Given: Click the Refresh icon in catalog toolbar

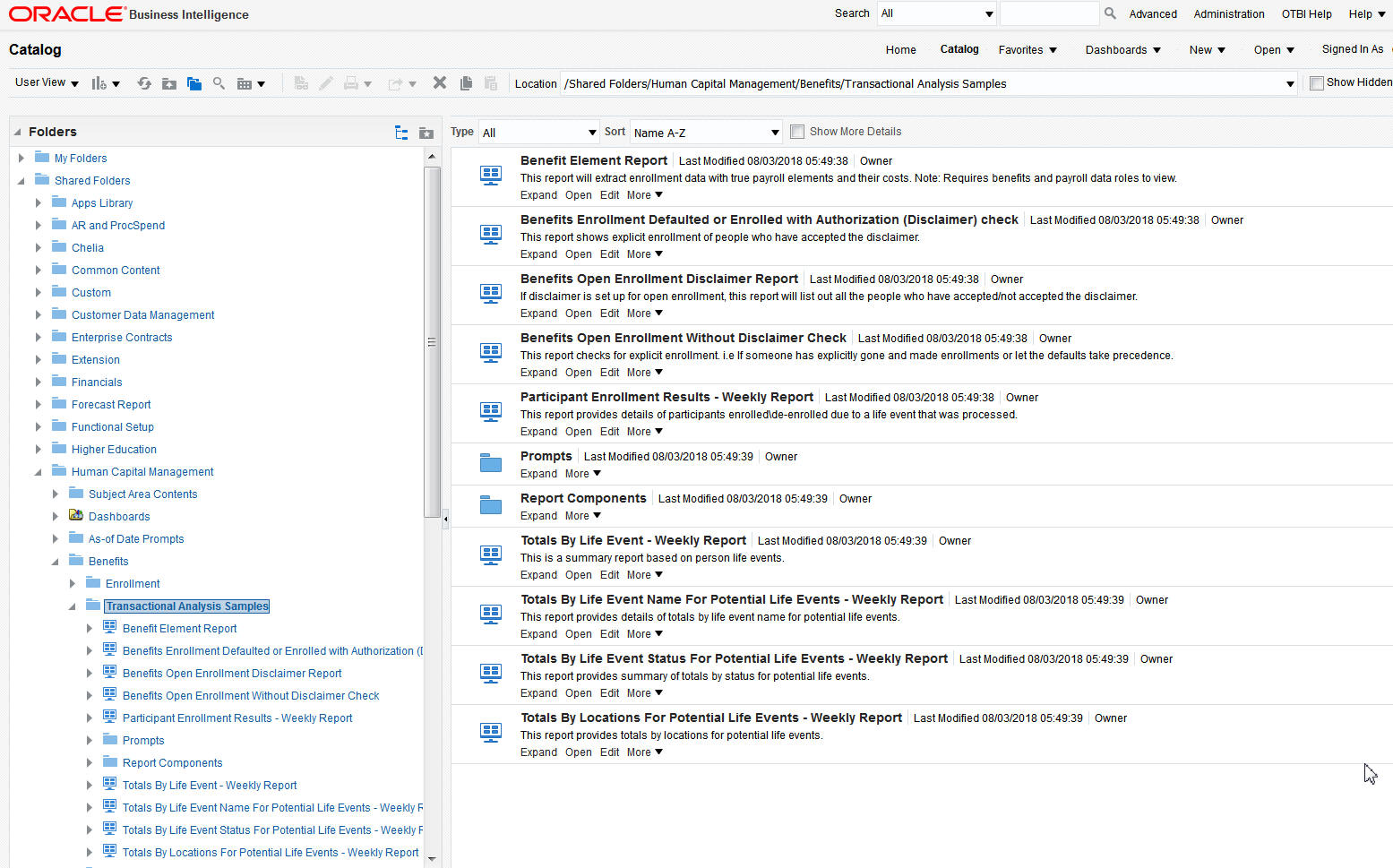Looking at the screenshot, I should coord(144,83).
